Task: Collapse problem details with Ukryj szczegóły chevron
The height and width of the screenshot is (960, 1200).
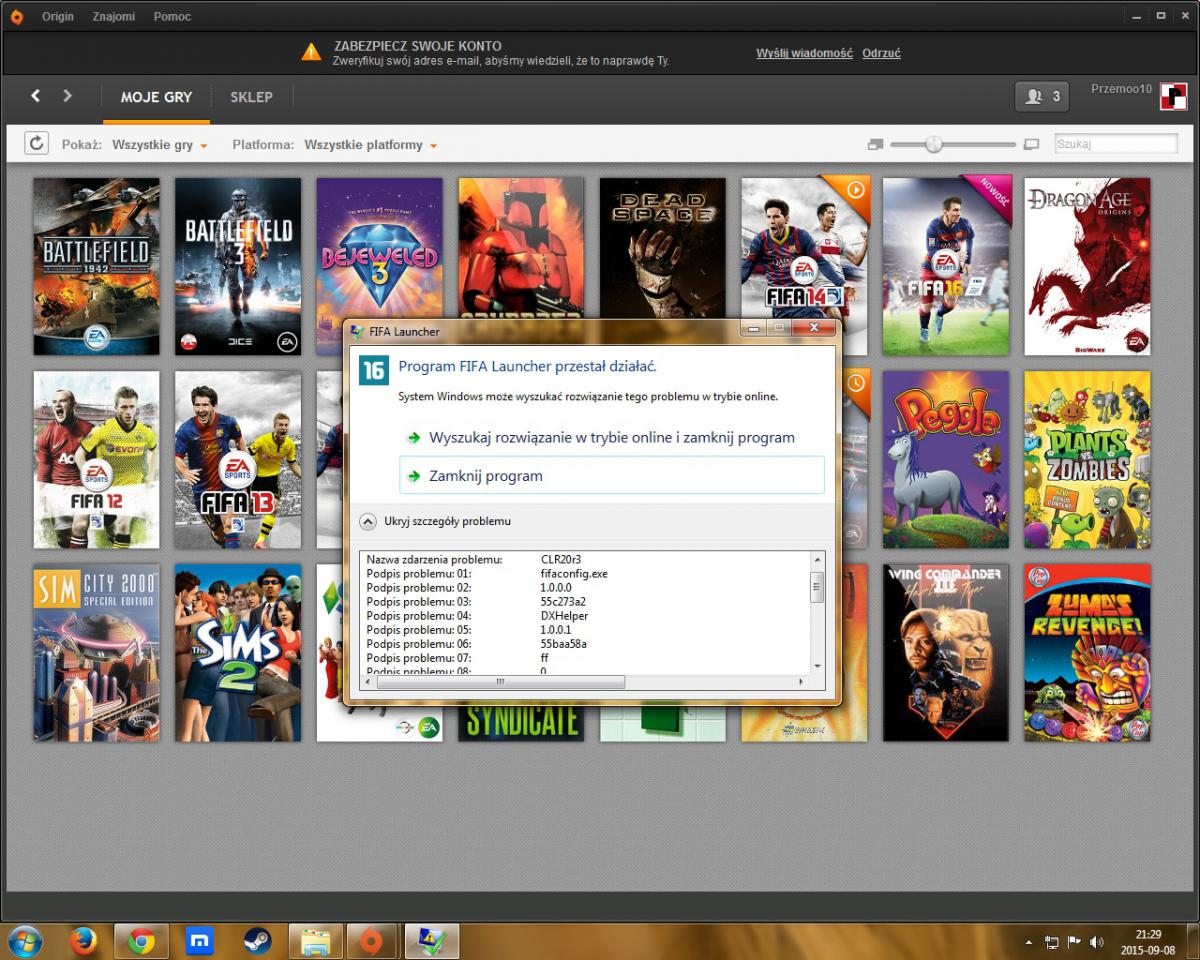Action: click(x=368, y=521)
